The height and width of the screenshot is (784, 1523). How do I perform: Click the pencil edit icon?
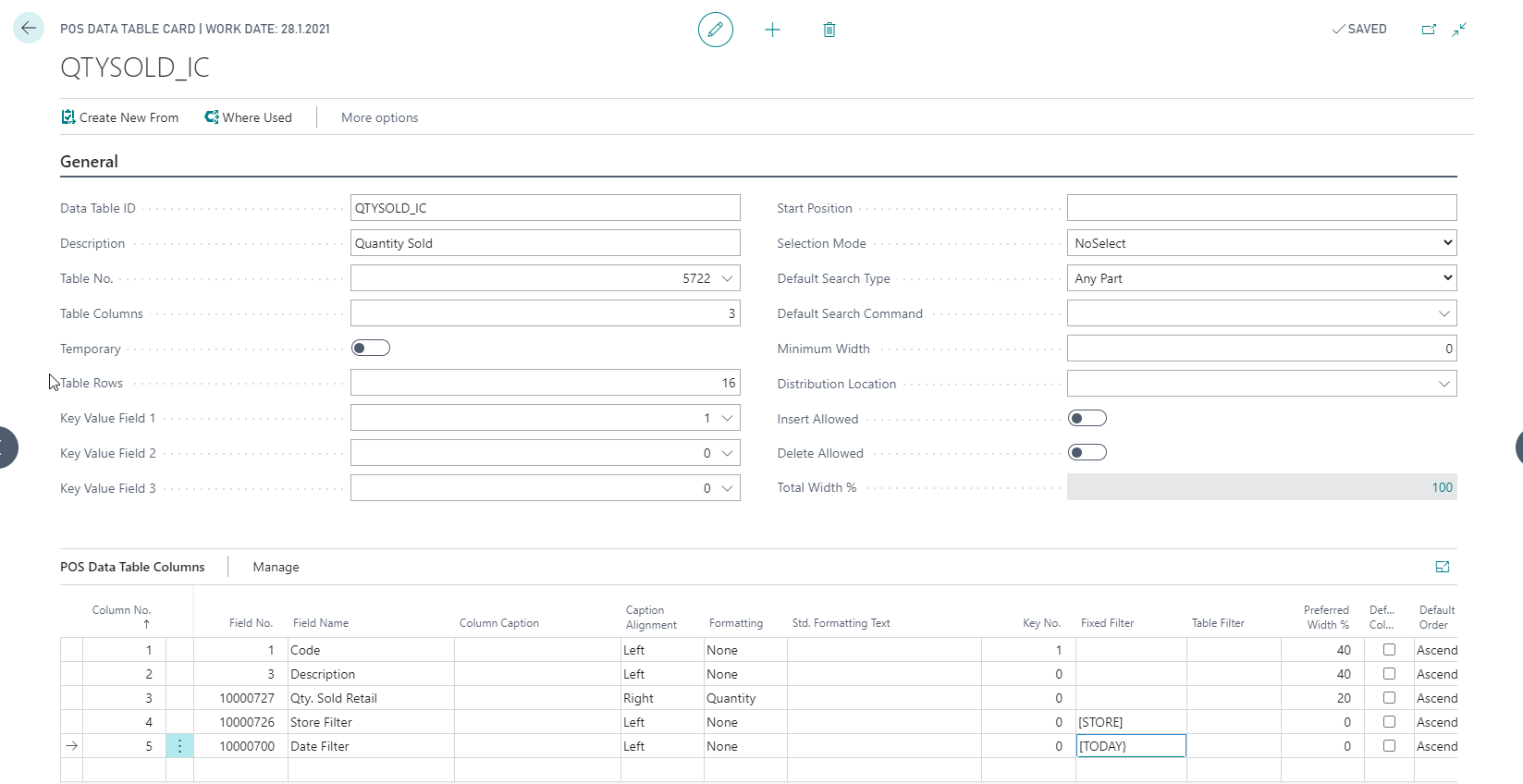(x=715, y=30)
